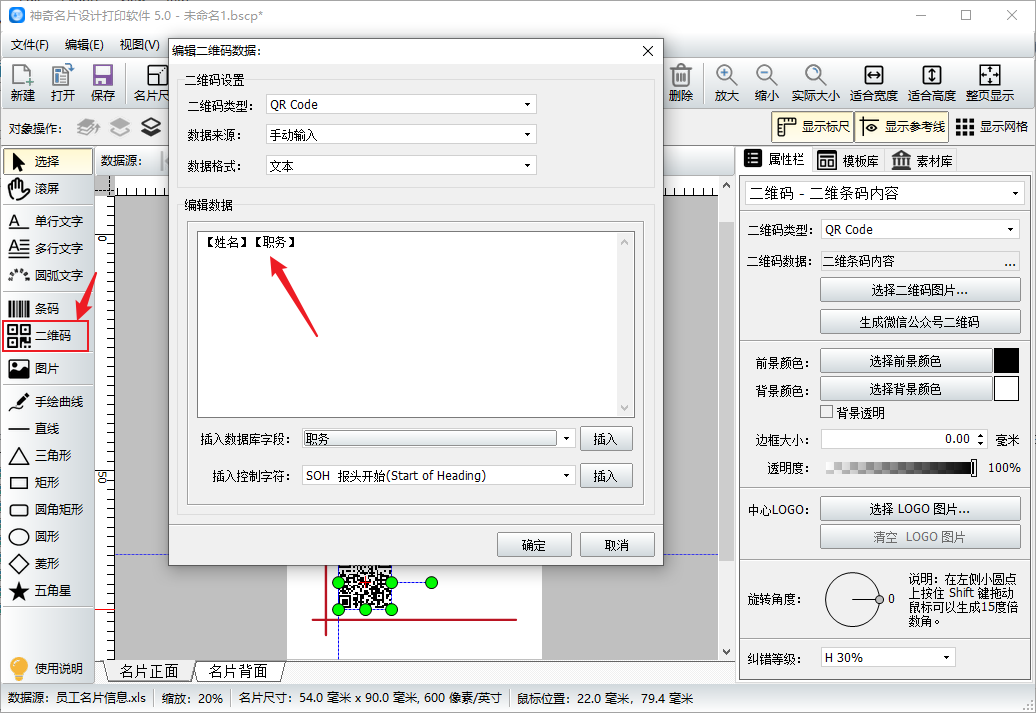Open the 纠错等级 H 30% dropdown
Image resolution: width=1036 pixels, height=713 pixels.
coord(888,657)
